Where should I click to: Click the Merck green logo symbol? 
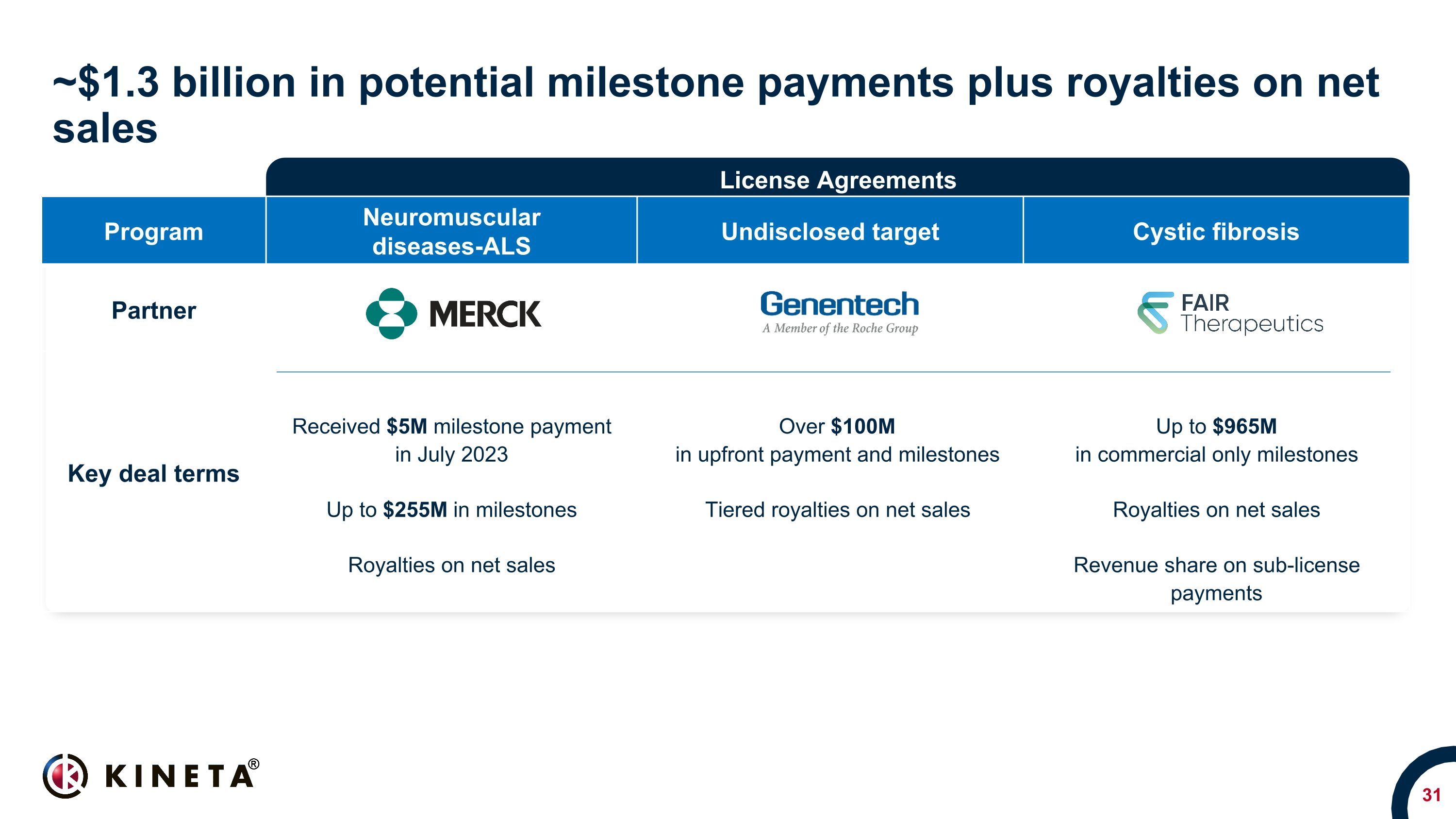[391, 314]
